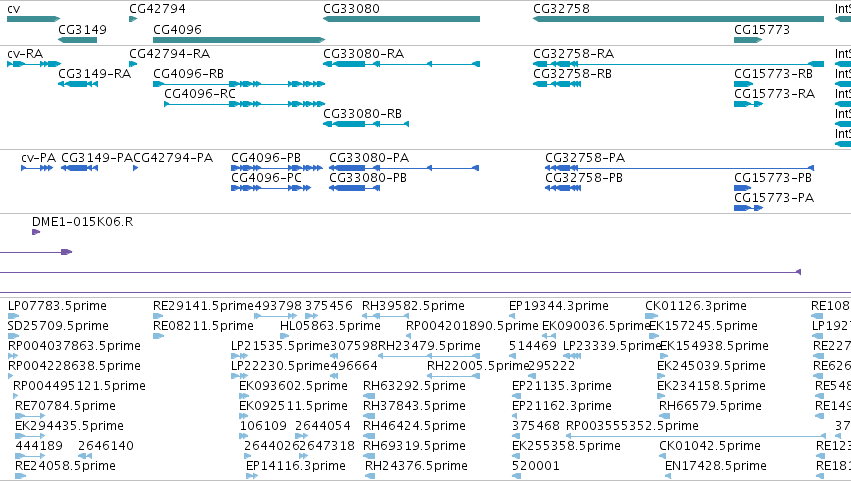Screen dimensions: 851x481
Task: Click EST RE08211.5prime
Action: click(204, 326)
